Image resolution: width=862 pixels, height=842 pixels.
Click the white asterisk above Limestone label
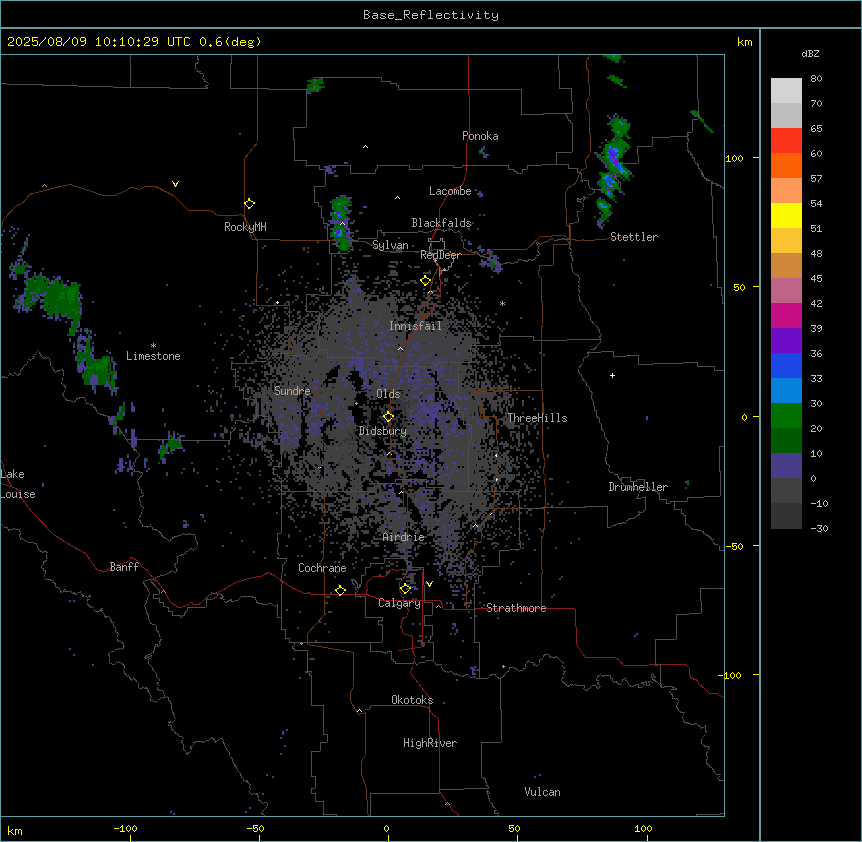click(x=153, y=346)
